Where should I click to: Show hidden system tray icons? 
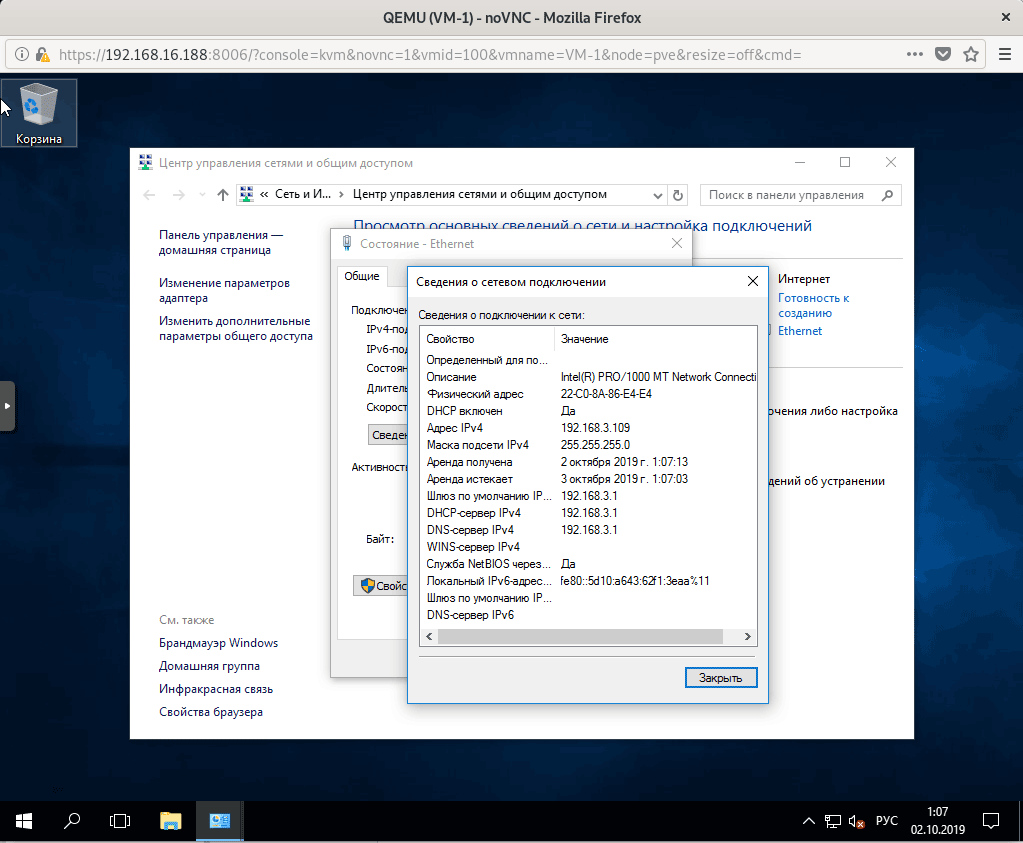click(x=809, y=821)
